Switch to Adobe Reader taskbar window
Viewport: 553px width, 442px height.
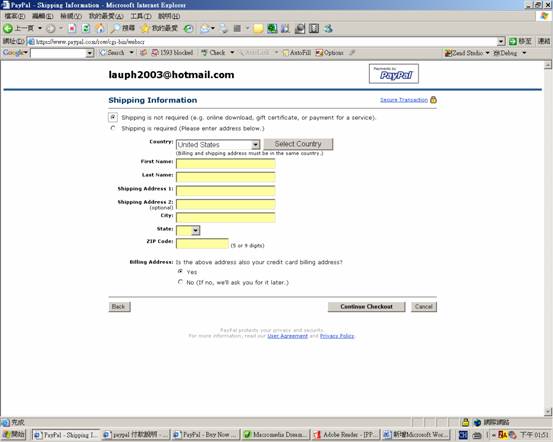click(346, 434)
